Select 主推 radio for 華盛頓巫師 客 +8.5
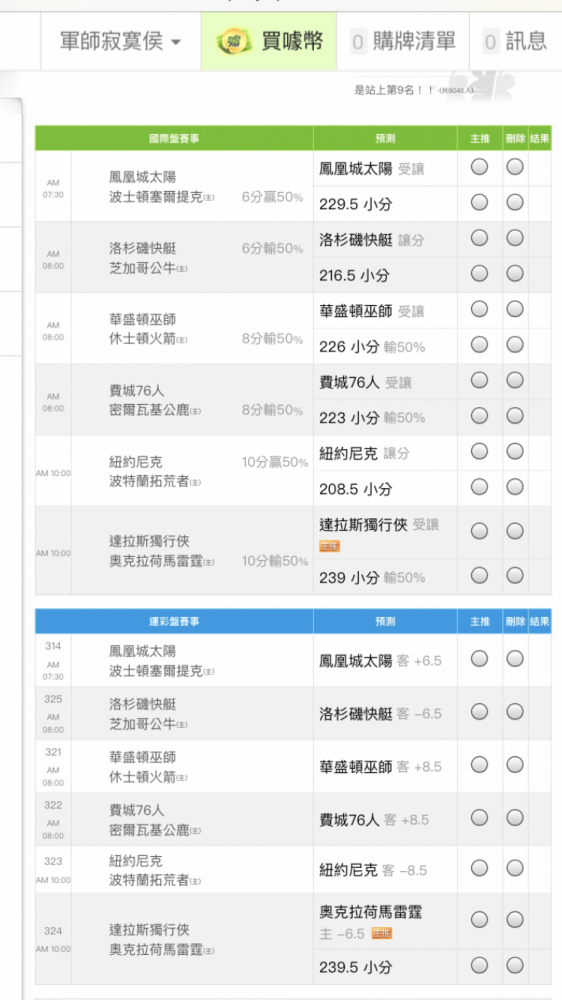Viewport: 562px width, 1000px height. click(x=479, y=765)
